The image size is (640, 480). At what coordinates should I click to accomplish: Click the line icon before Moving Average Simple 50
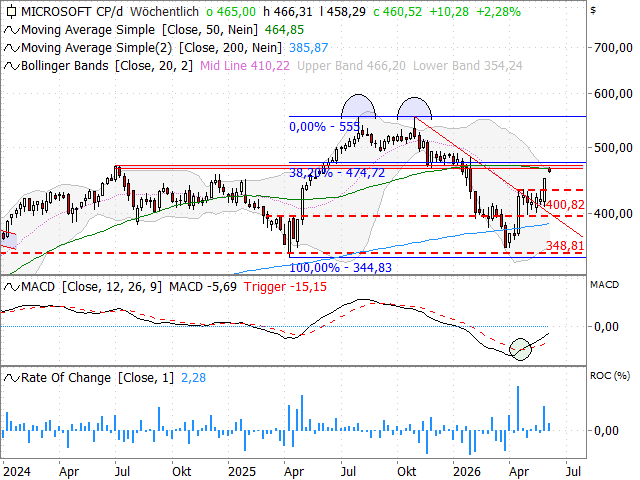point(11,30)
